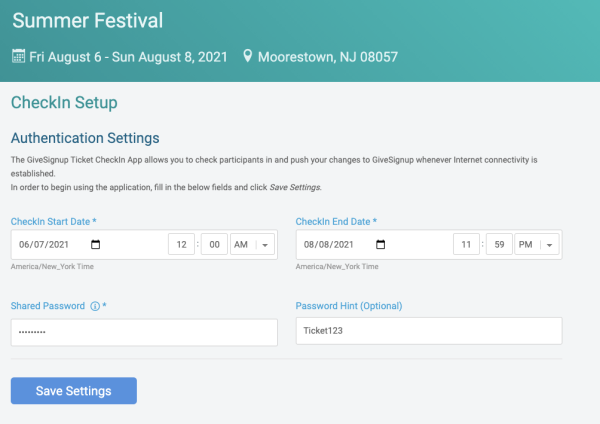Click the start minute field showing 00
Image resolution: width=600 pixels, height=424 pixels.
[x=214, y=244]
